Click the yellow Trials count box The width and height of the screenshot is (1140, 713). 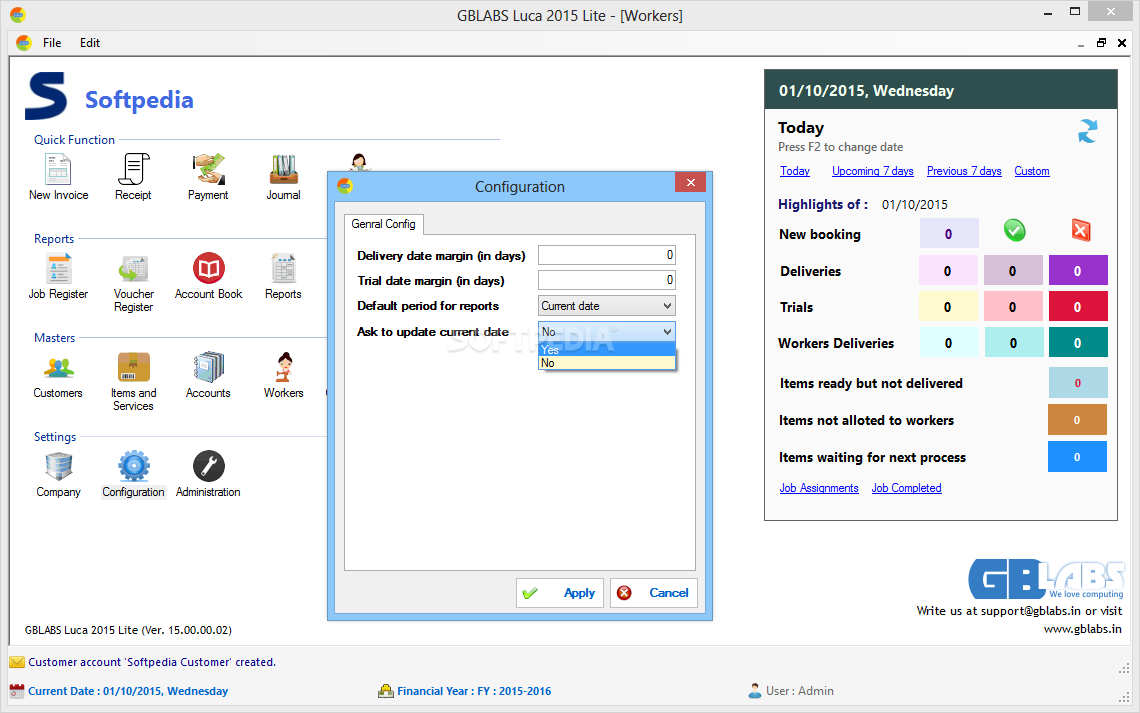tap(949, 307)
